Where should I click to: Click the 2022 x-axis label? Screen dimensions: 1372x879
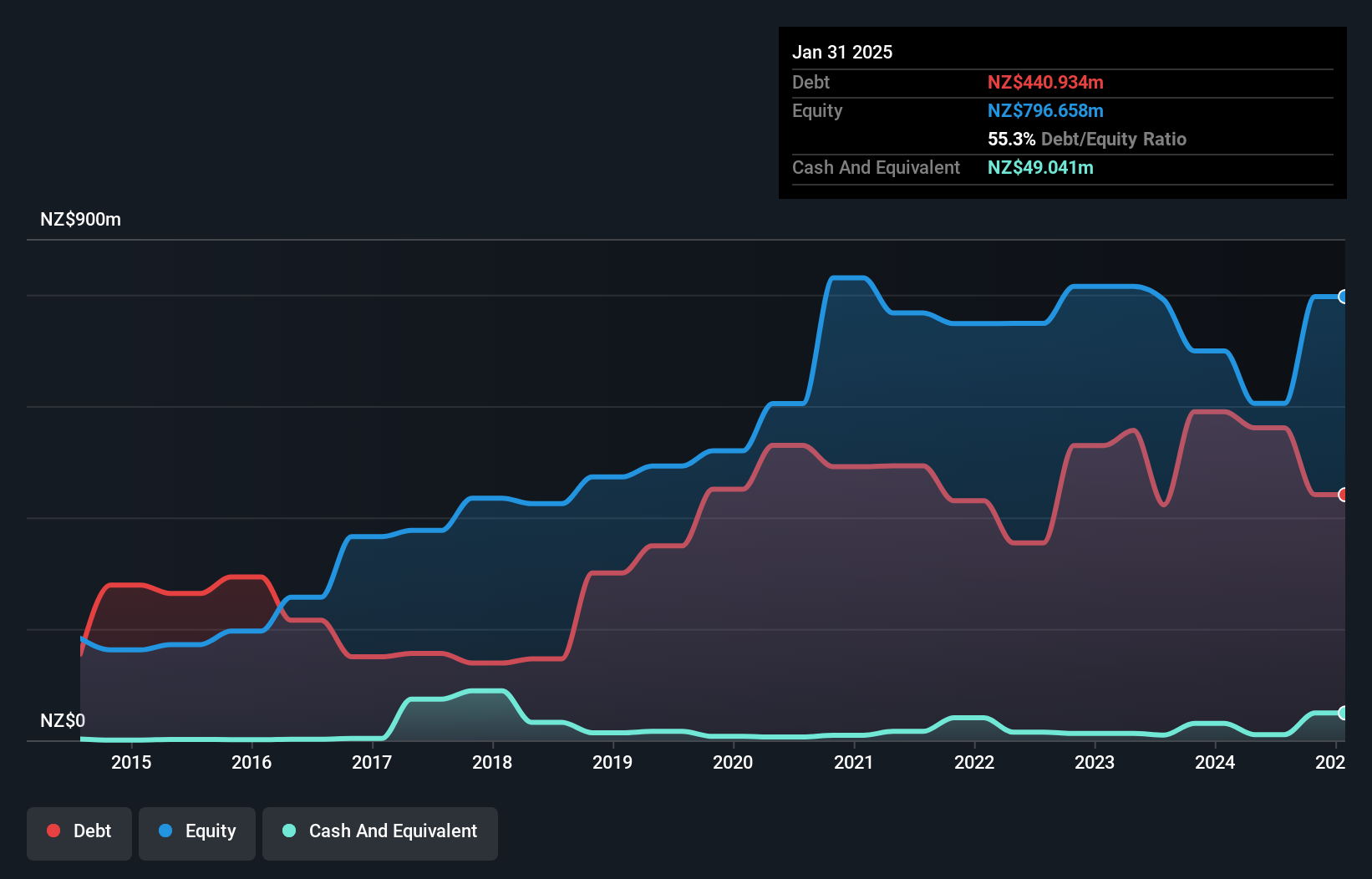coord(974,762)
